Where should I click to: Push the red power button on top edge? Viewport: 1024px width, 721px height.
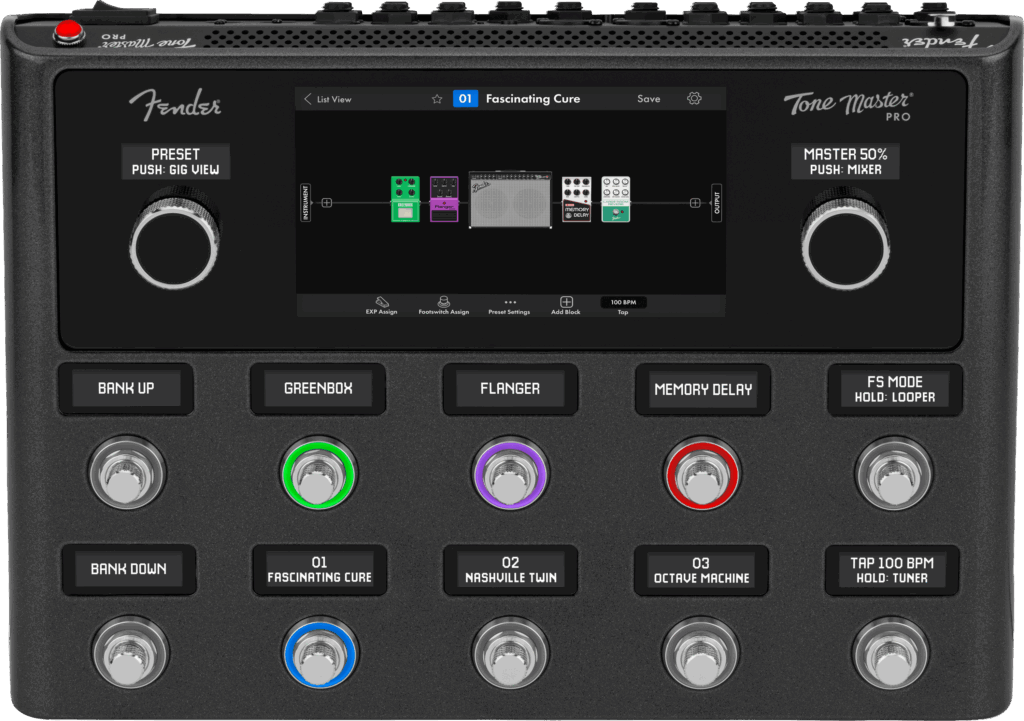click(68, 31)
